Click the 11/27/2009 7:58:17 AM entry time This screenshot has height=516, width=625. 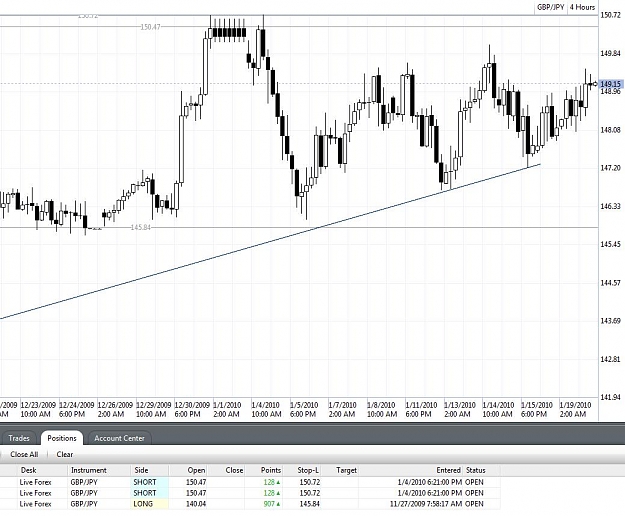click(x=426, y=504)
